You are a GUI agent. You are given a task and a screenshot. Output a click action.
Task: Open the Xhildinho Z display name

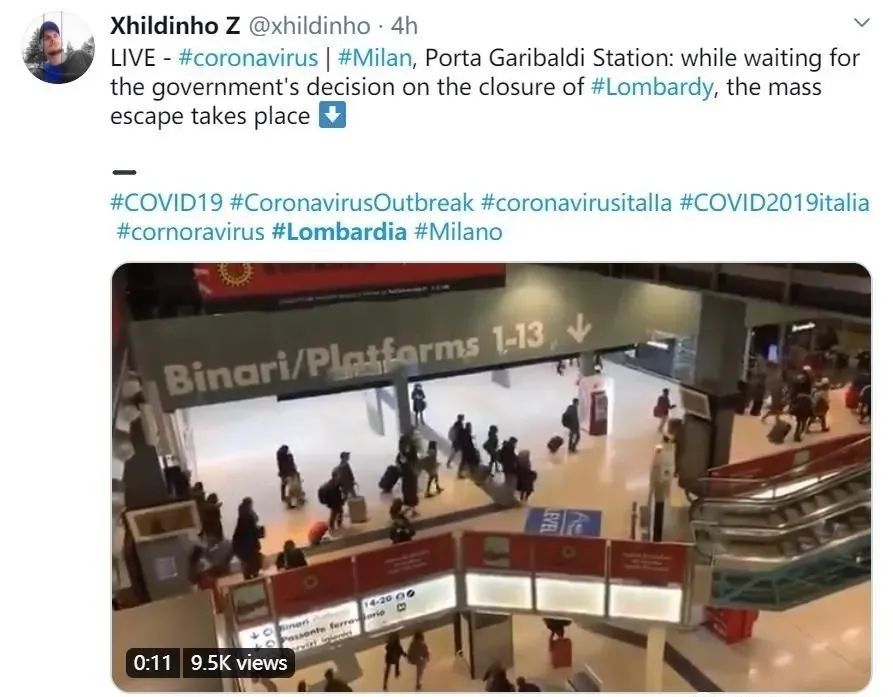pos(175,26)
